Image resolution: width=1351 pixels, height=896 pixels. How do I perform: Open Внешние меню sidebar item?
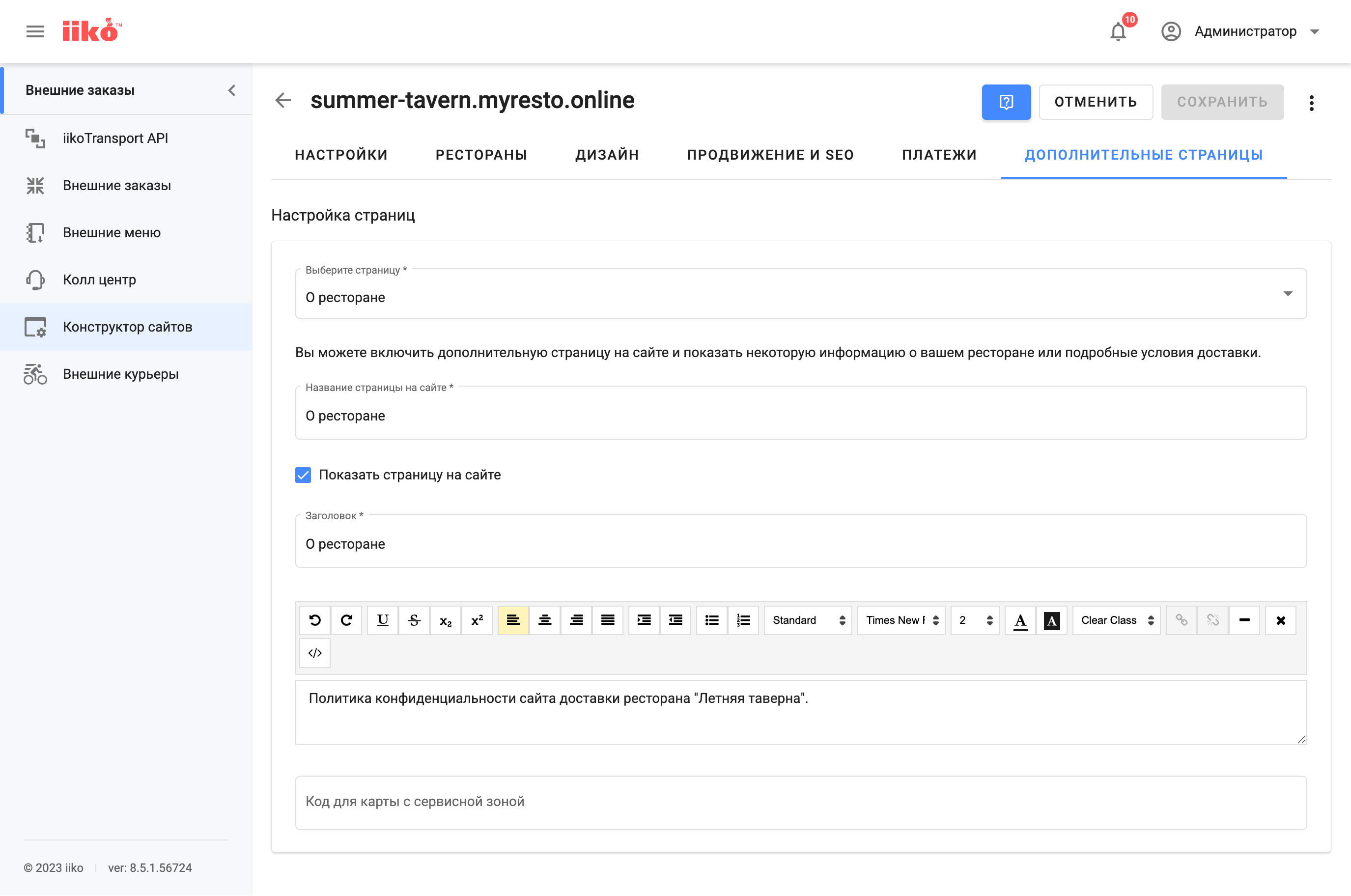tap(126, 232)
